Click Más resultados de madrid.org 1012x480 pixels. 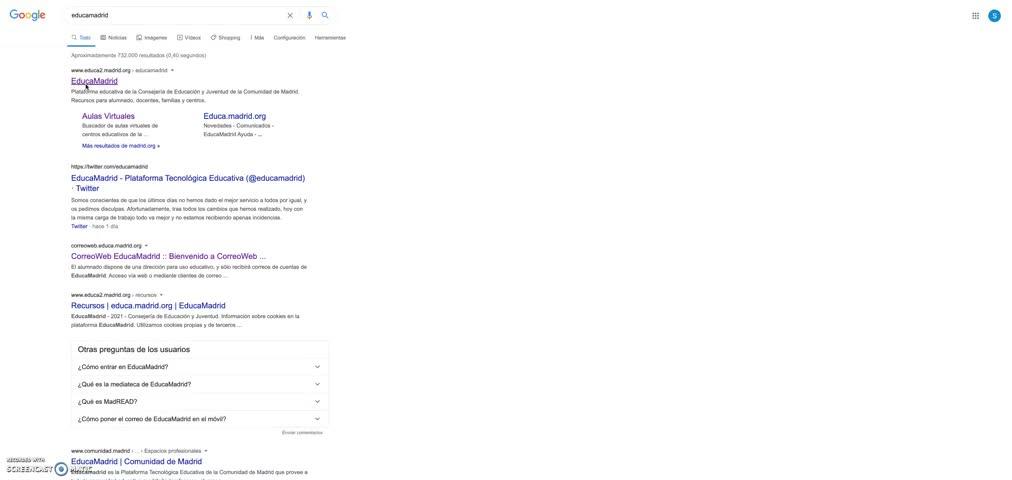[x=121, y=146]
